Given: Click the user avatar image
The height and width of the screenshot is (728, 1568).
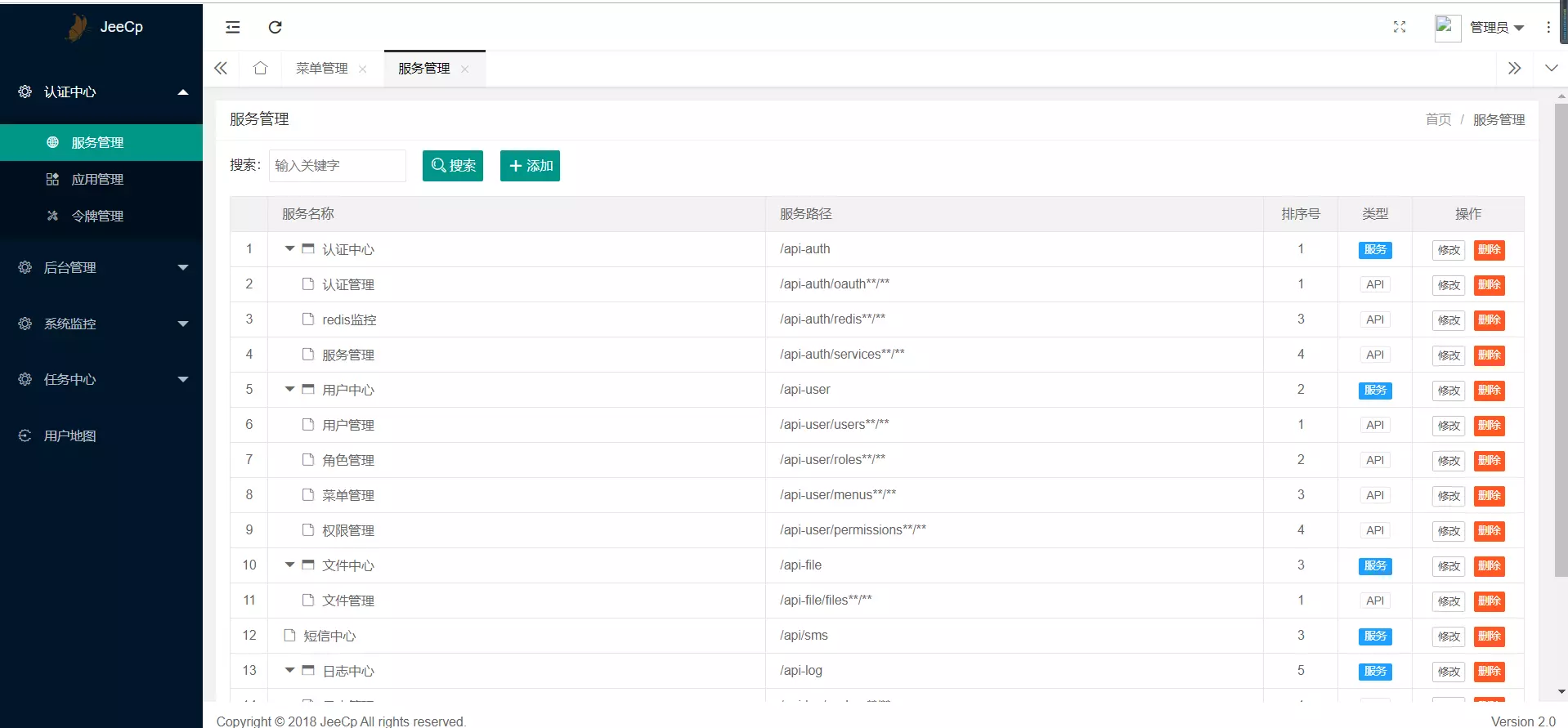Looking at the screenshot, I should tap(1447, 28).
